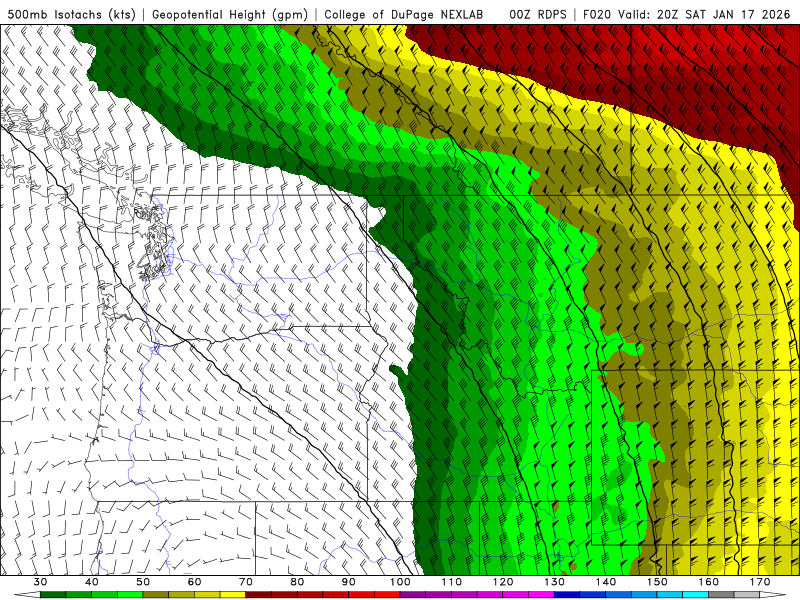
Task: Click the legend value 110
Action: pyautogui.click(x=452, y=582)
